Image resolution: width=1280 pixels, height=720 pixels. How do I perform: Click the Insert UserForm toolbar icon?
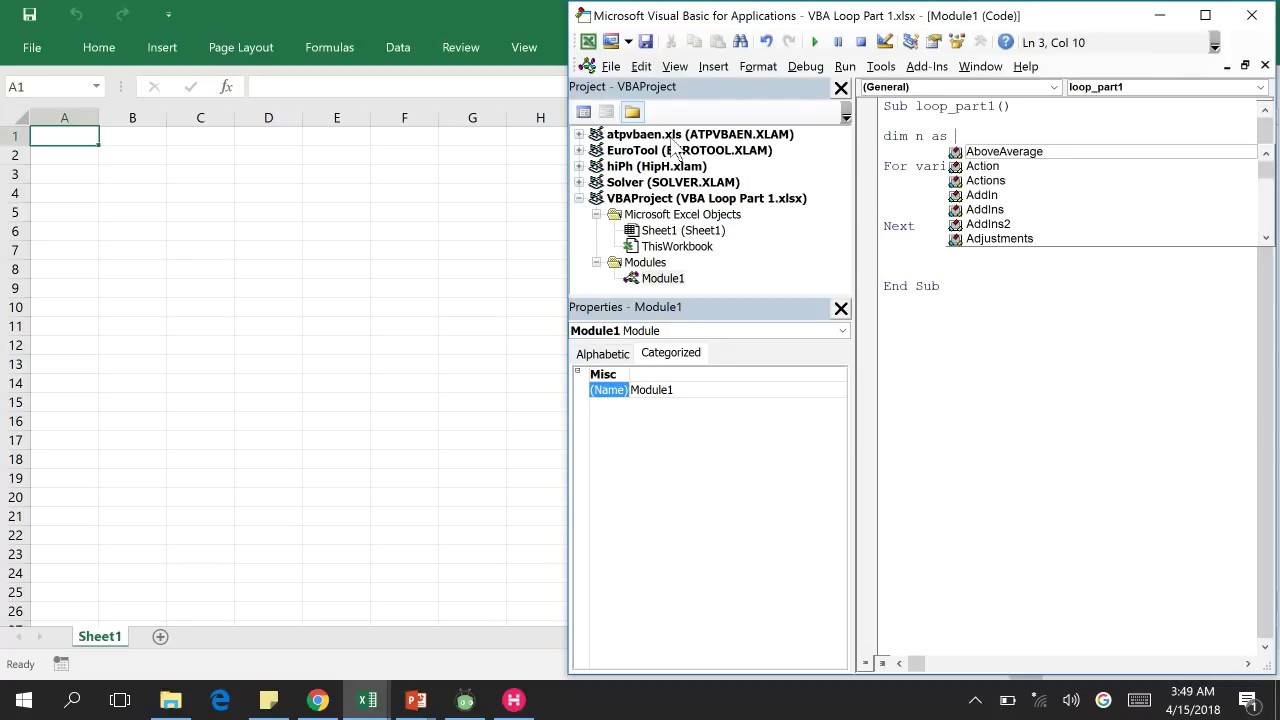tap(611, 42)
